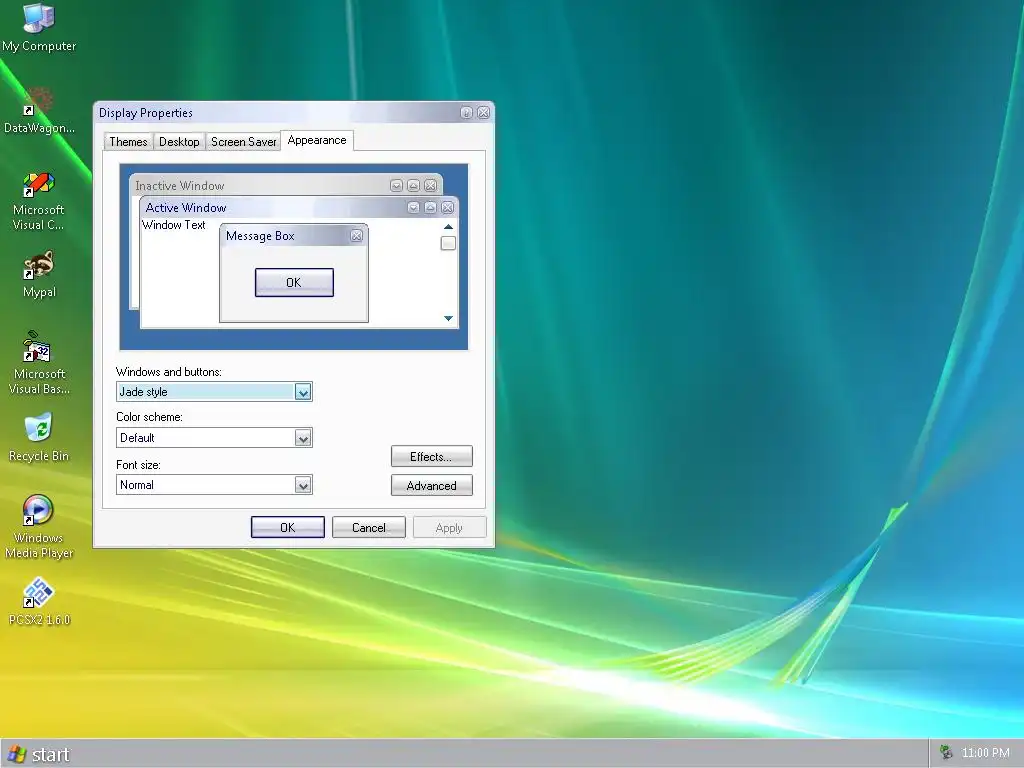The image size is (1024, 768).
Task: Click the Inactive Window preview title
Action: point(180,185)
